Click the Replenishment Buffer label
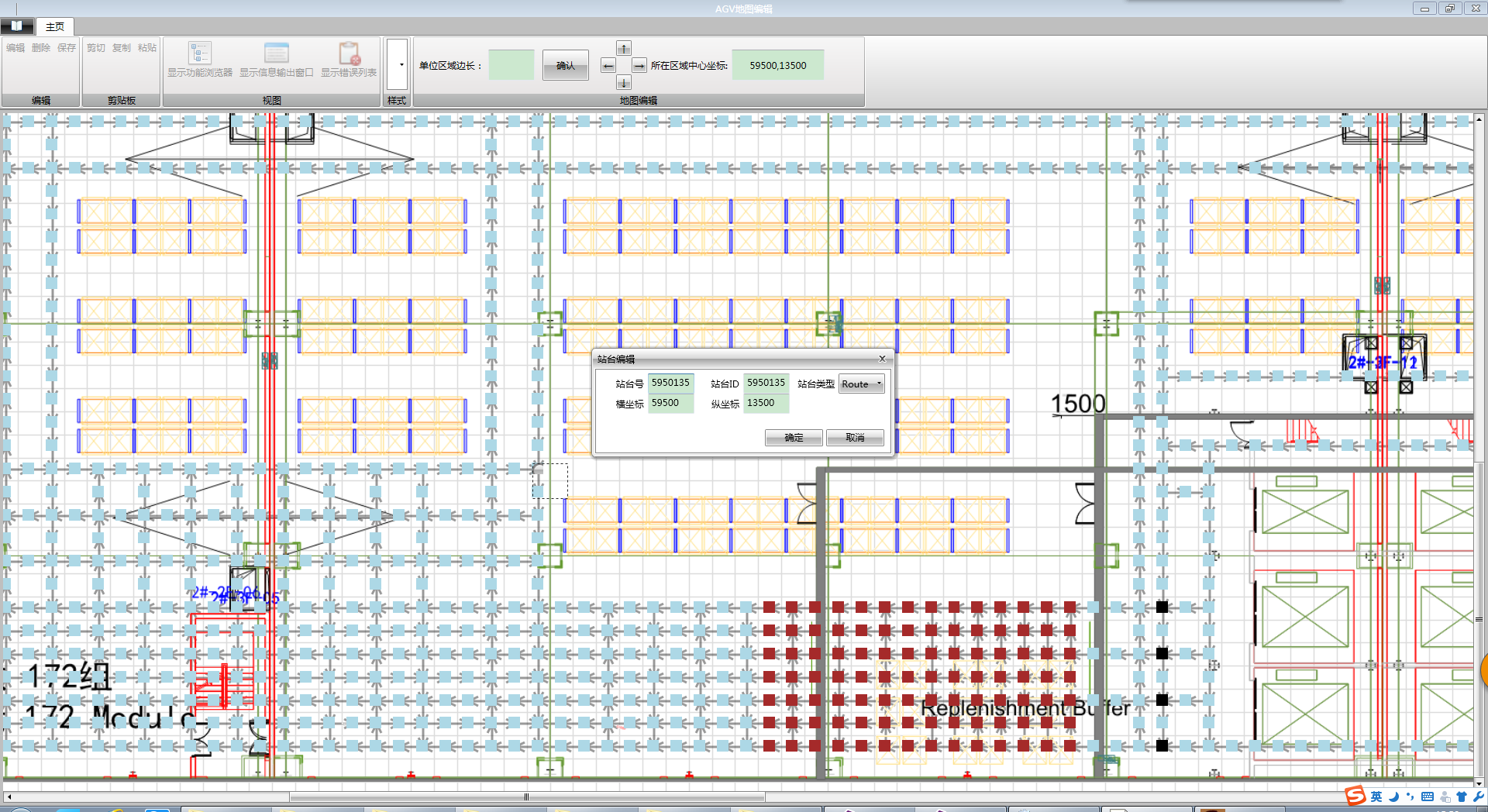1488x812 pixels. [1025, 708]
